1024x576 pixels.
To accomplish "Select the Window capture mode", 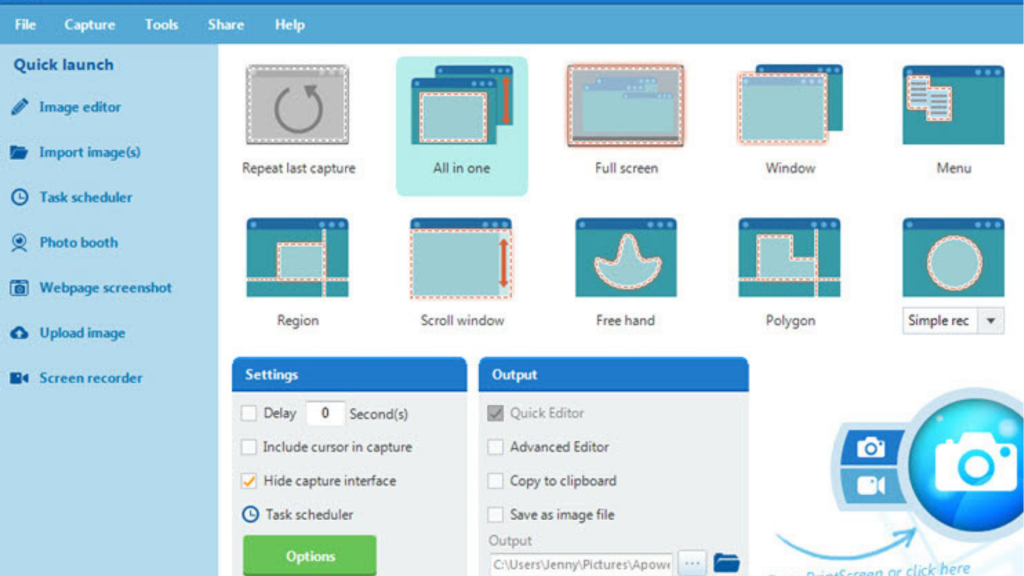I will [x=789, y=105].
